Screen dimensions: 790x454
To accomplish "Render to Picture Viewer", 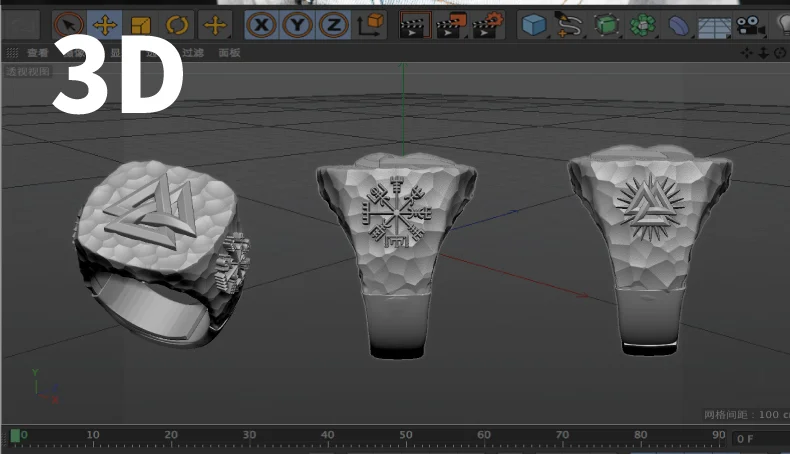I will tap(451, 25).
